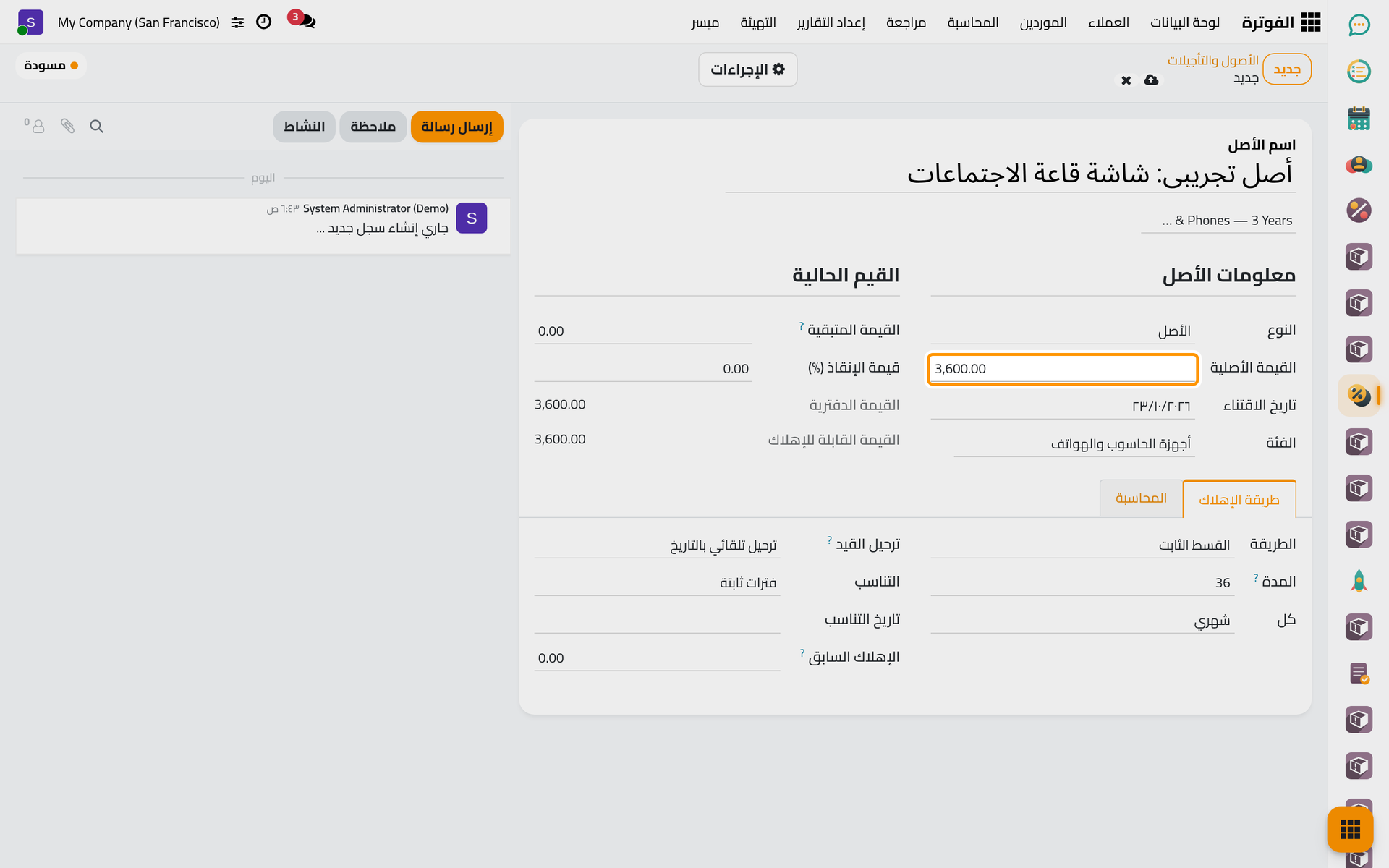Open conversations messages icon with badge 3
This screenshot has height=868, width=1389.
[302, 20]
